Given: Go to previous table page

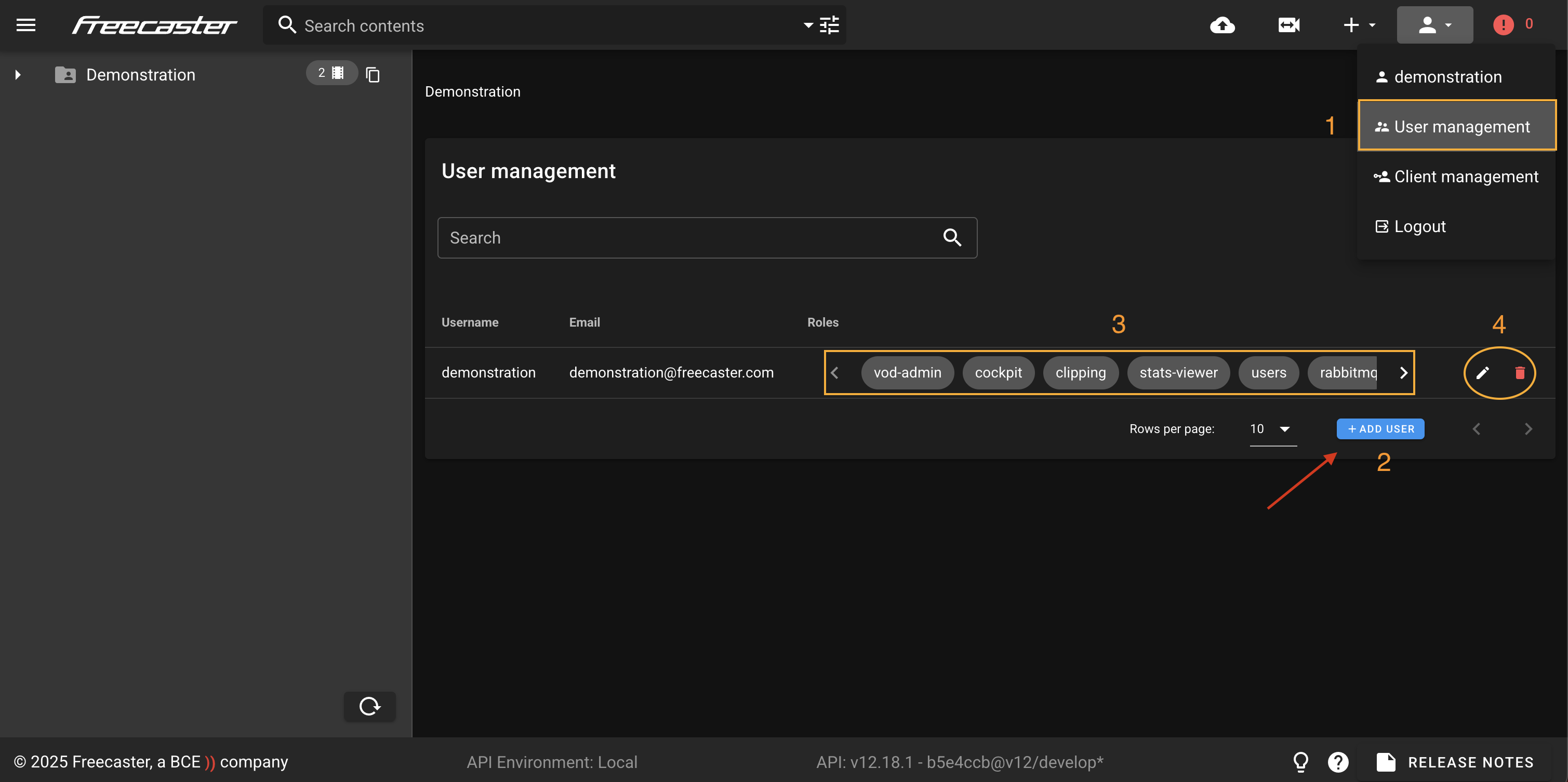Looking at the screenshot, I should [1476, 429].
